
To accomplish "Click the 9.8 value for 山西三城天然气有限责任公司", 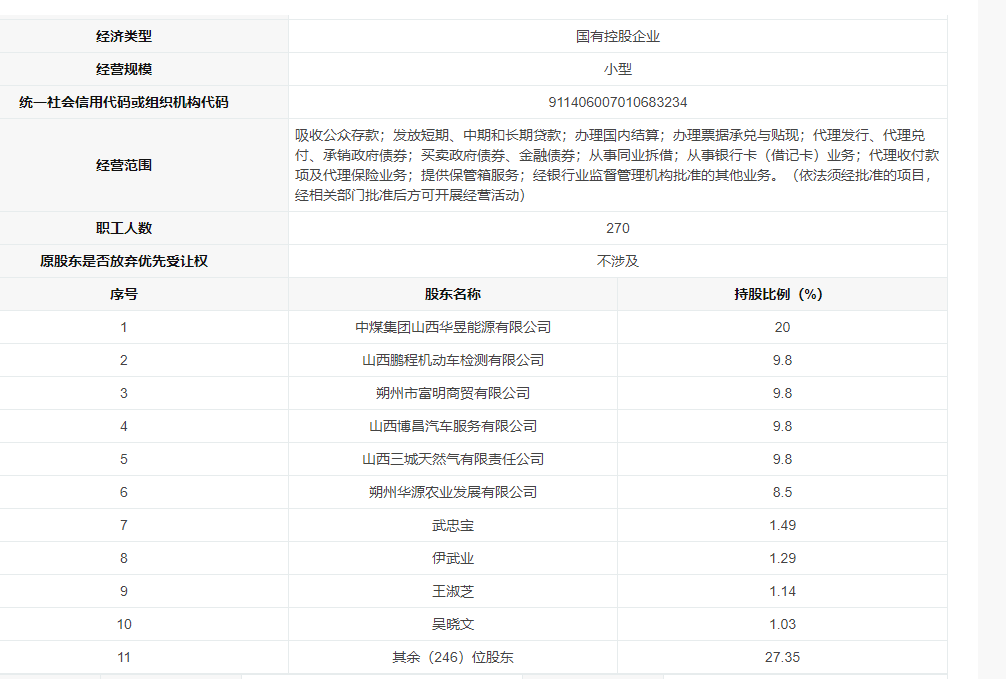I will click(783, 460).
